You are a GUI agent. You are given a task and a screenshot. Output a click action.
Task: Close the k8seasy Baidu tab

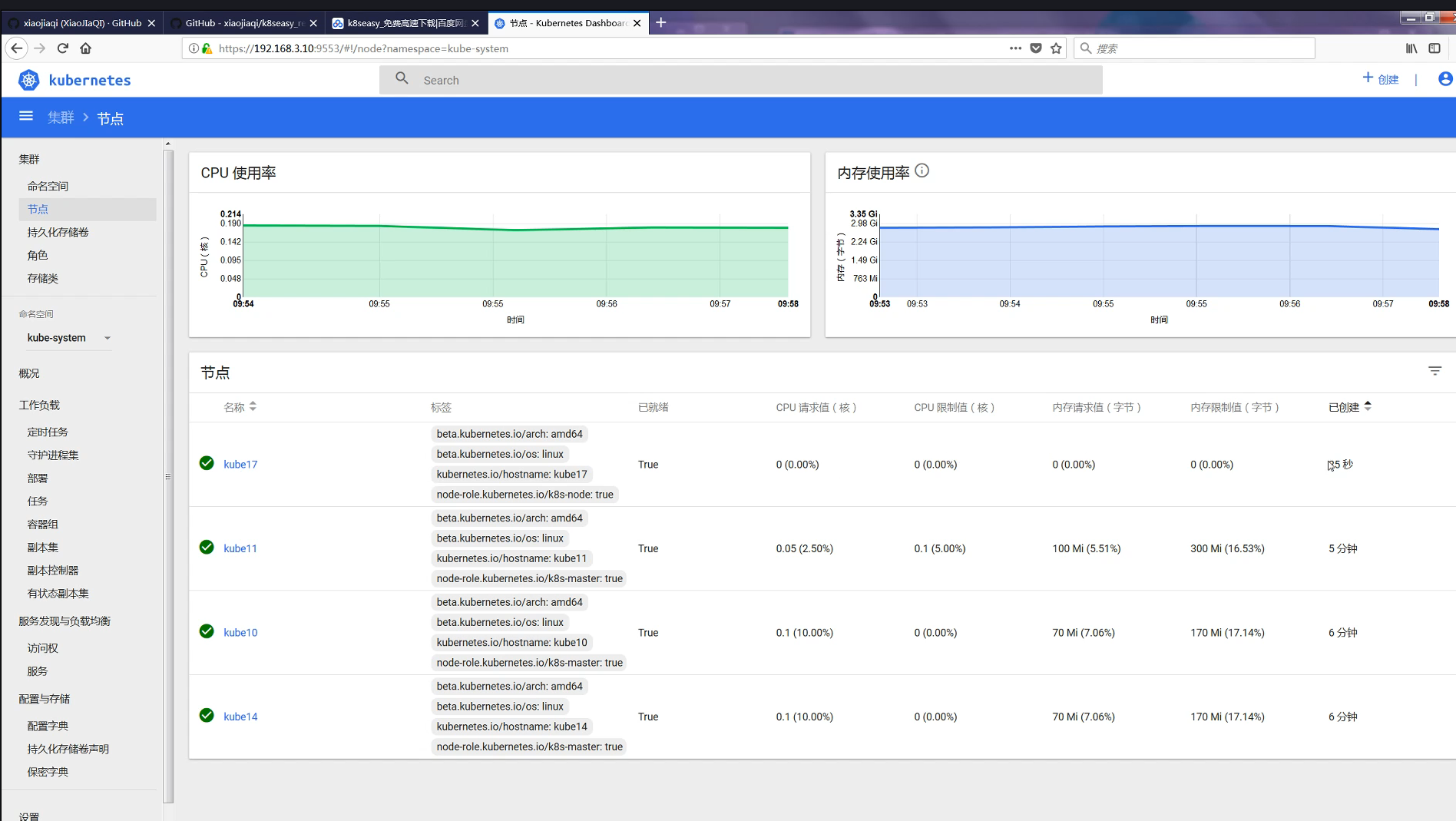475,23
